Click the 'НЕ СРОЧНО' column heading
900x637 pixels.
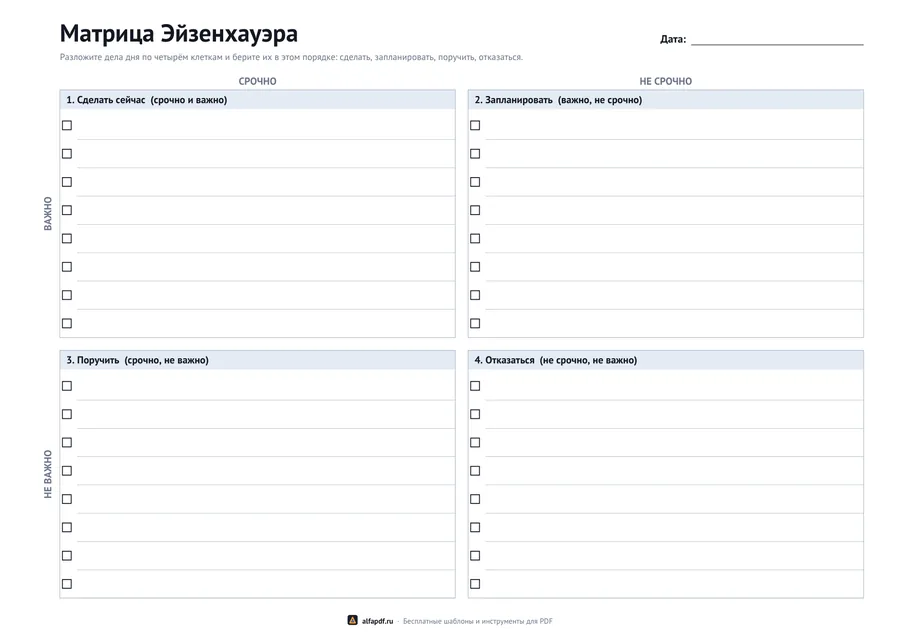coord(666,81)
